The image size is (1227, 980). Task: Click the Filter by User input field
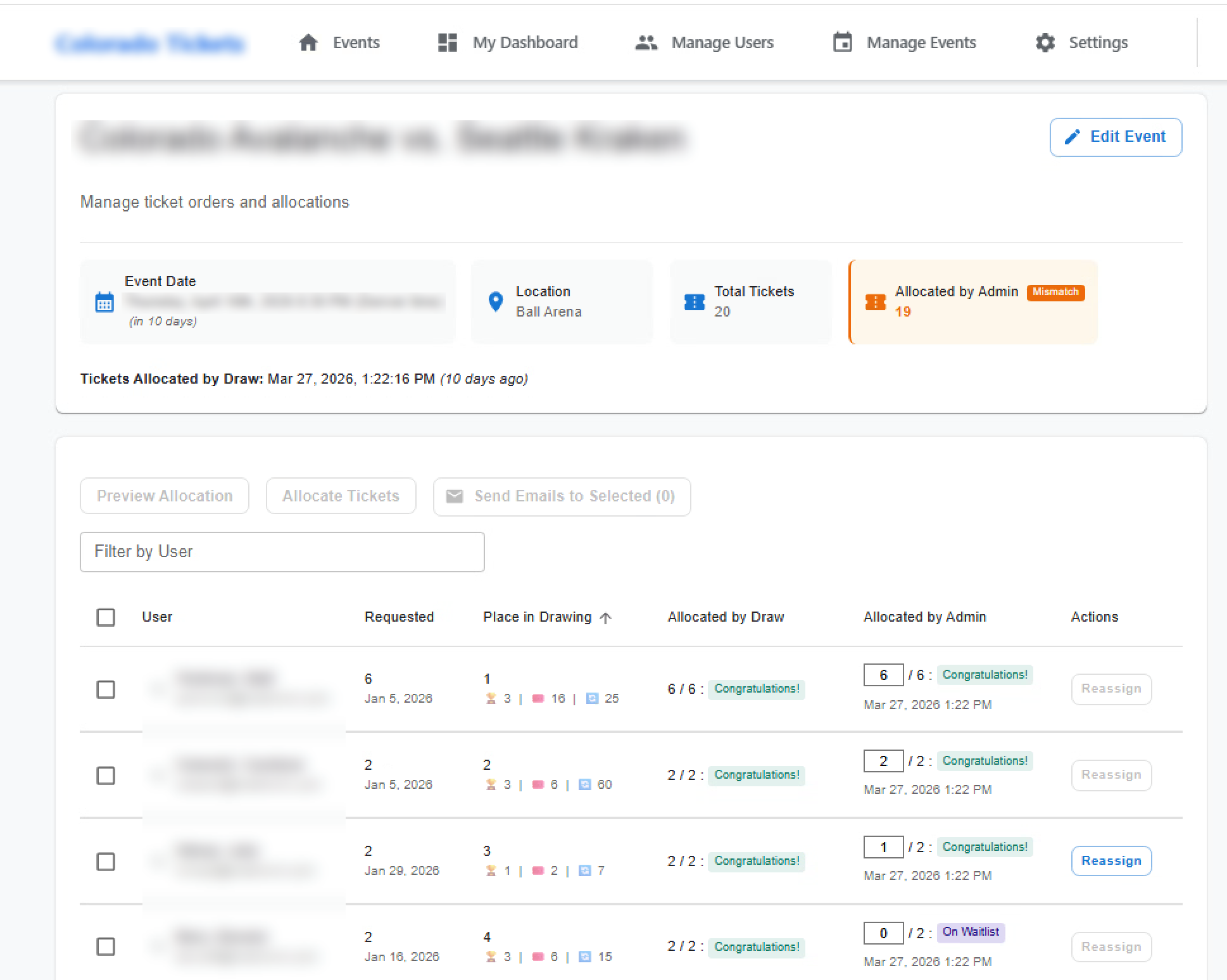tap(282, 552)
